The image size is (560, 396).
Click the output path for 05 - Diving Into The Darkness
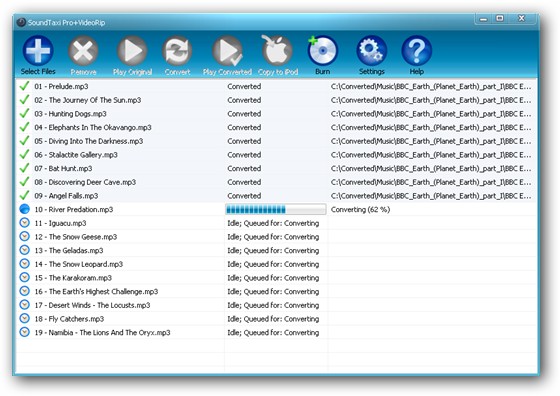pos(431,141)
